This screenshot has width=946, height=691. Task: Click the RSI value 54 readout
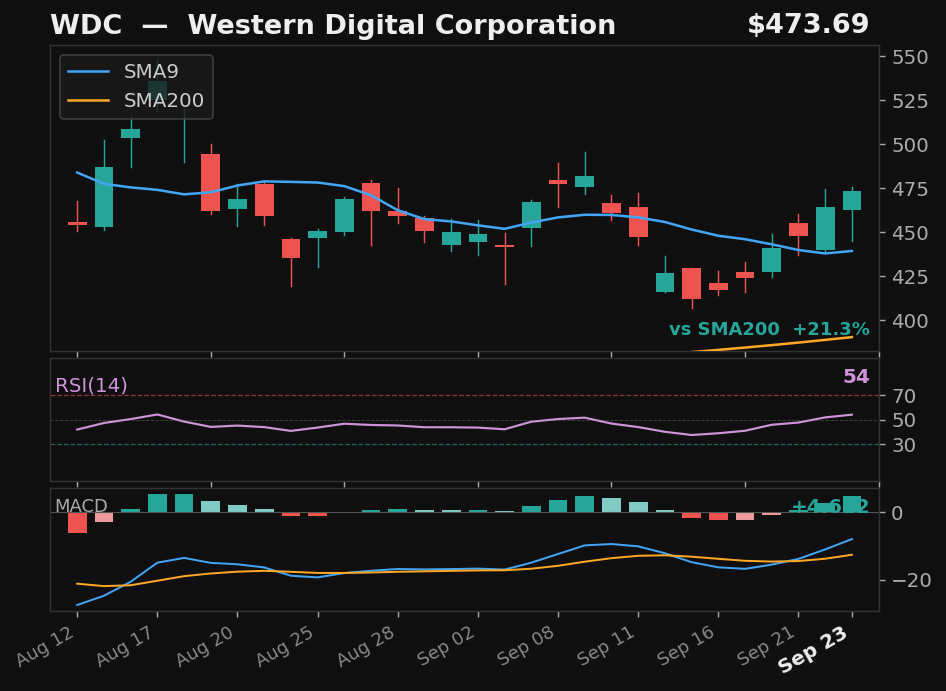856,377
